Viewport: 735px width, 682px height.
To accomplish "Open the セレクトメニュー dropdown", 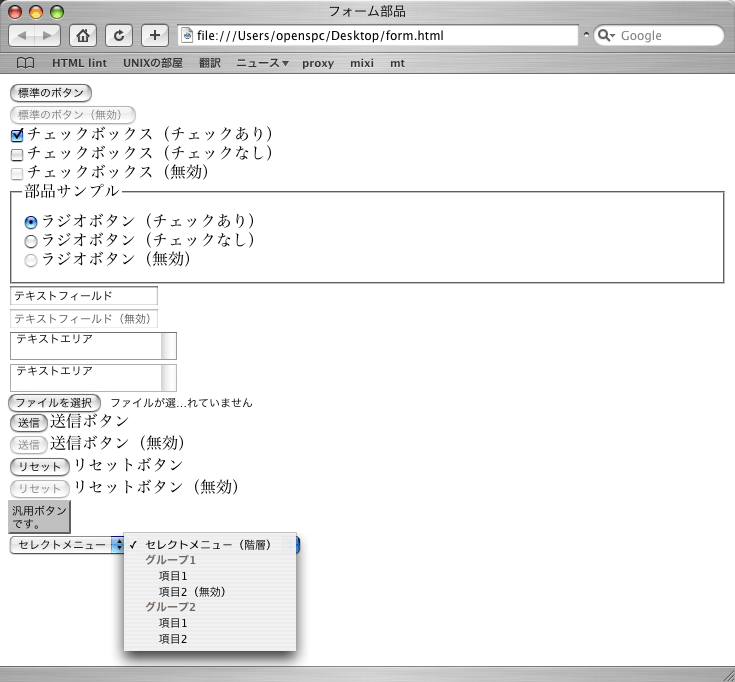I will pyautogui.click(x=67, y=545).
